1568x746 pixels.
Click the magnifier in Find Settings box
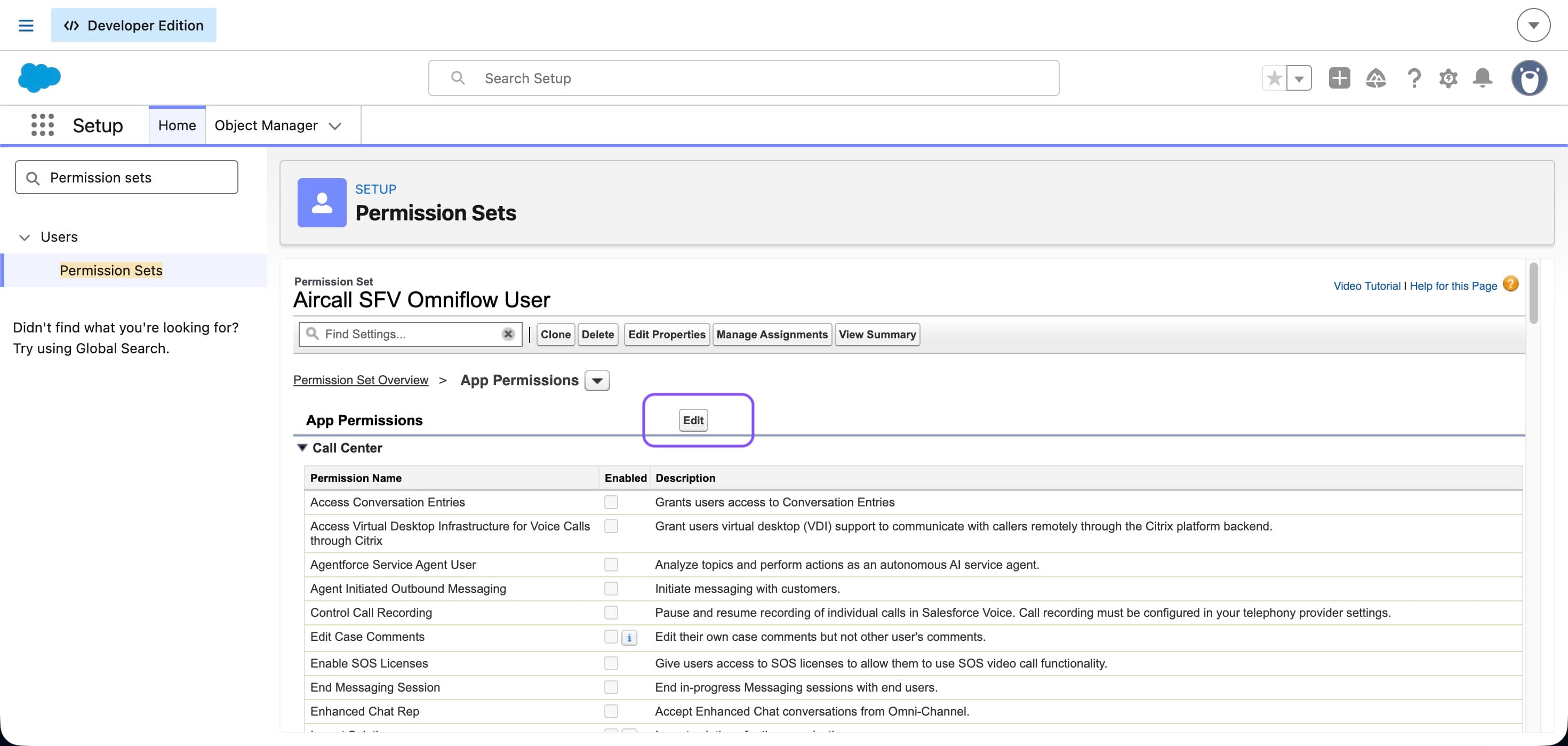tap(312, 334)
